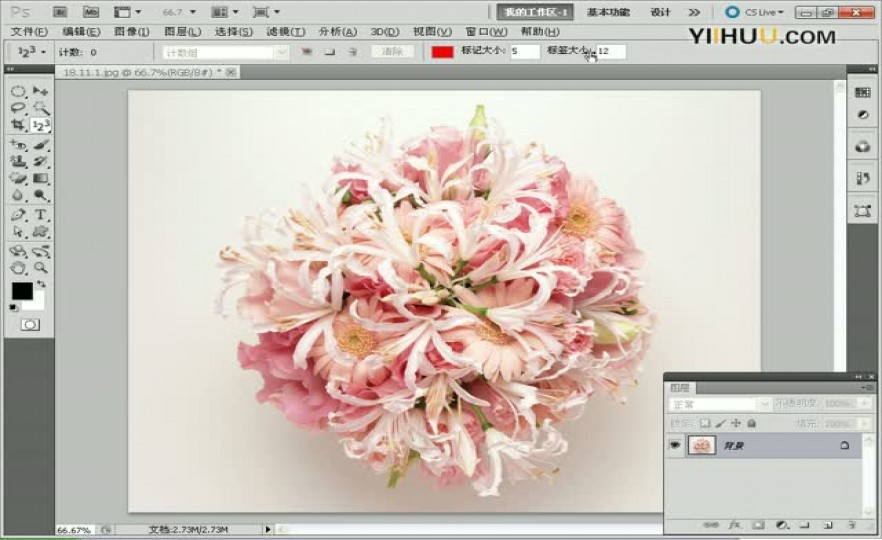Click the red count color swatch
Image resolution: width=882 pixels, height=540 pixels.
point(442,52)
